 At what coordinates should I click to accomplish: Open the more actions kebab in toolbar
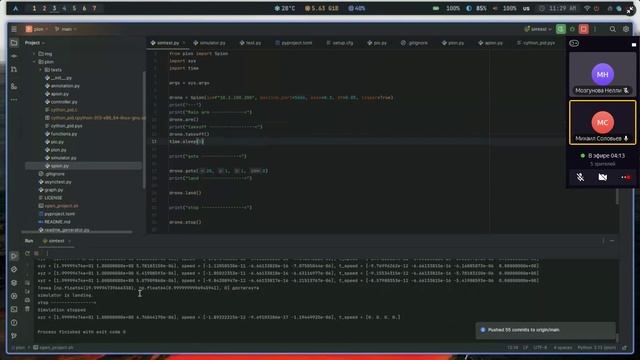click(x=595, y=29)
